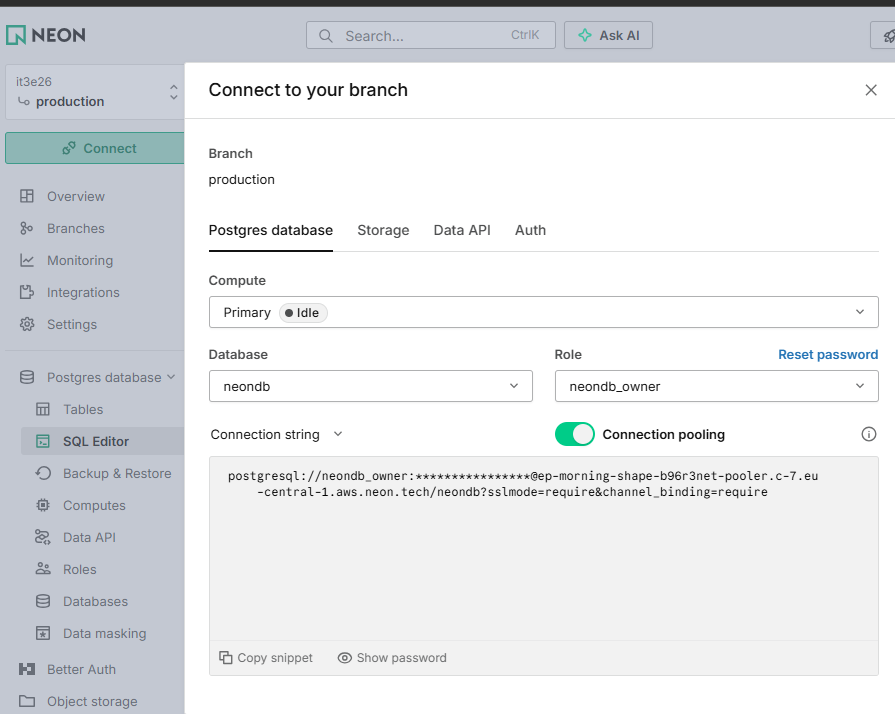The width and height of the screenshot is (895, 714).
Task: Switch to the Storage tab
Action: (x=383, y=230)
